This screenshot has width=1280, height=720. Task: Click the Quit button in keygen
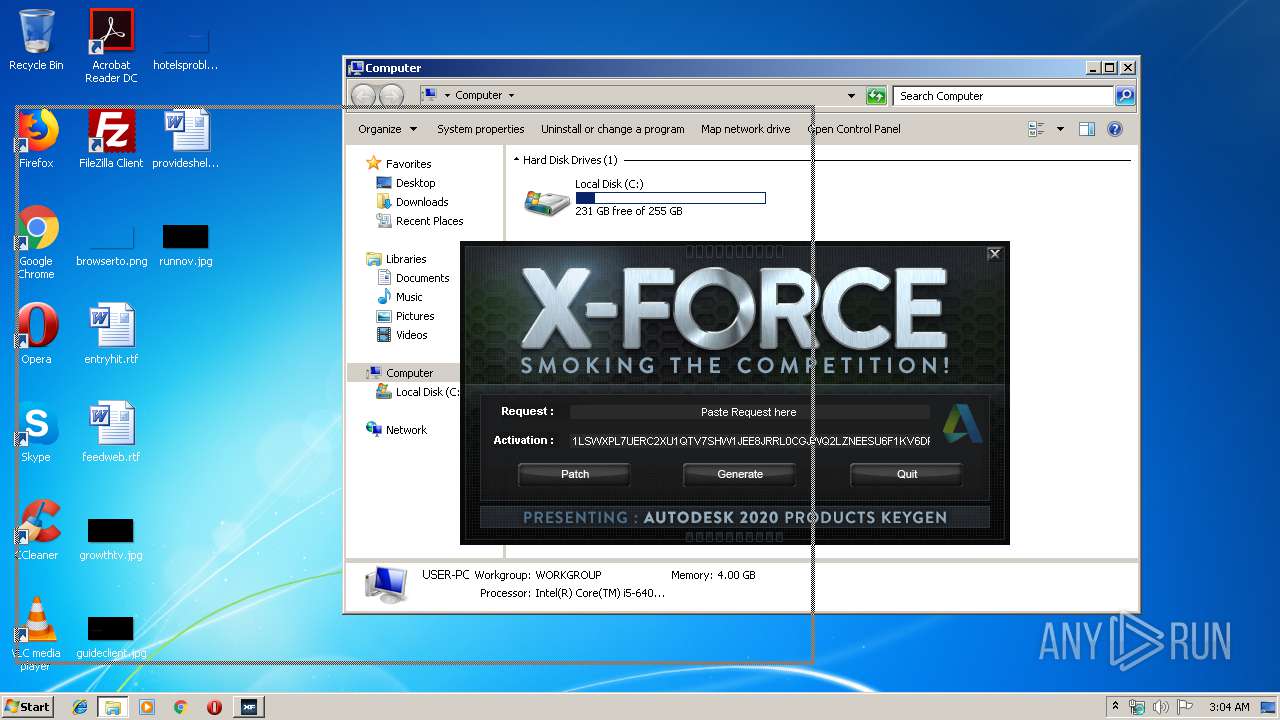coord(907,474)
